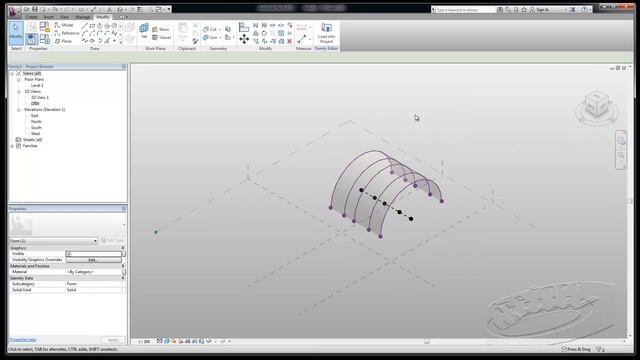The image size is (640, 360).
Task: Toggle the Properties palette button in ribbon
Action: 31,39
